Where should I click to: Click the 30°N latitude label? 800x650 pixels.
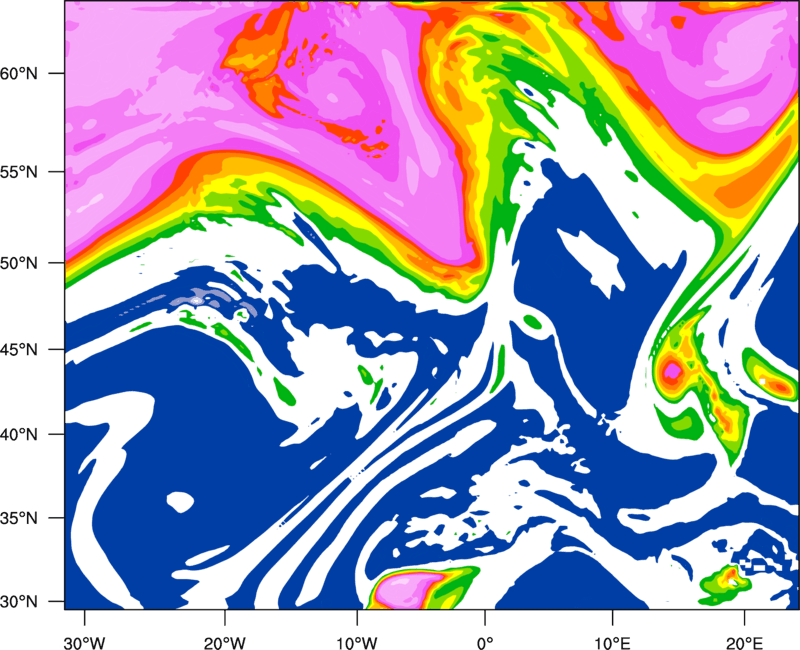coord(19,602)
